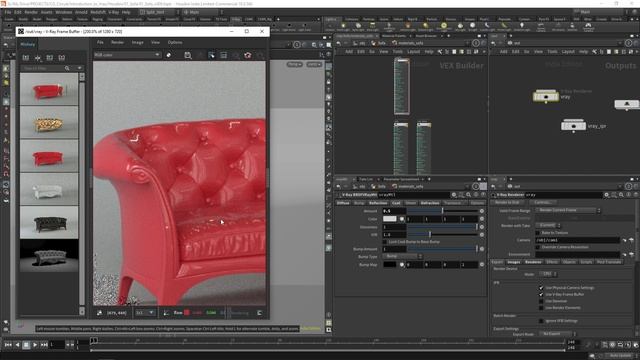Toggle Lock Coat Bump to Base Bump checkbox
The height and width of the screenshot is (360, 640).
tap(384, 242)
